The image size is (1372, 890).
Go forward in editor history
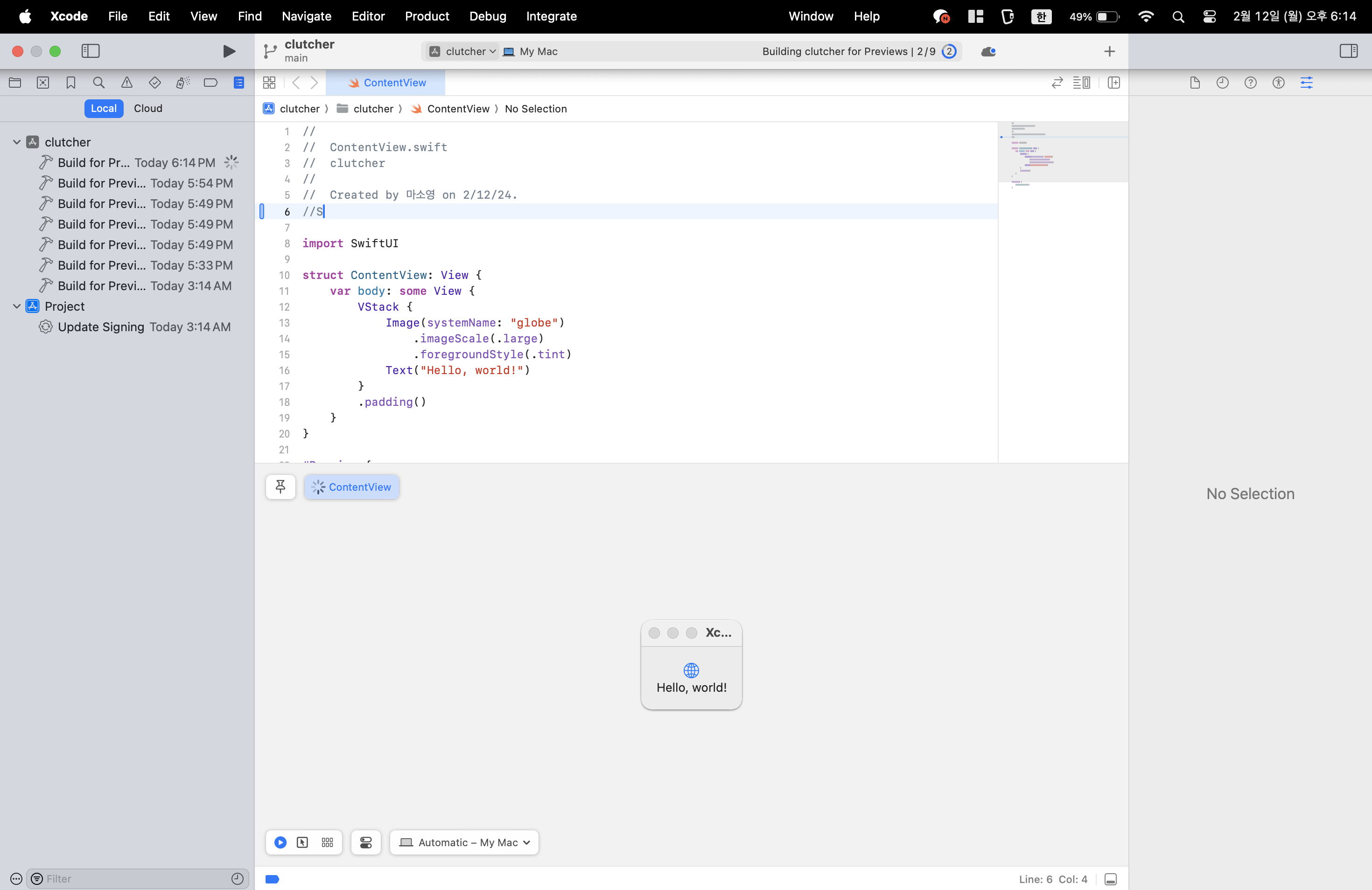click(x=315, y=83)
